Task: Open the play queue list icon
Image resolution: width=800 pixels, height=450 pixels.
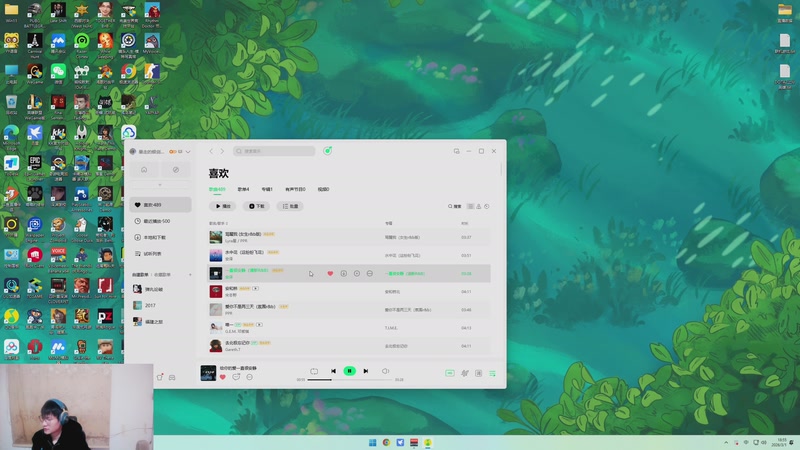Action: click(x=492, y=373)
